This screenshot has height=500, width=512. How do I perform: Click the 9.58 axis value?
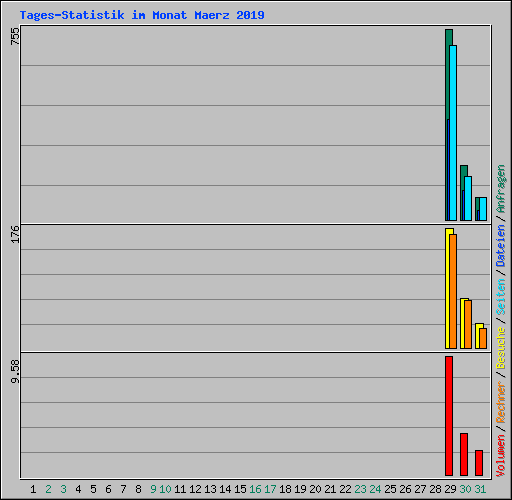tap(15, 371)
